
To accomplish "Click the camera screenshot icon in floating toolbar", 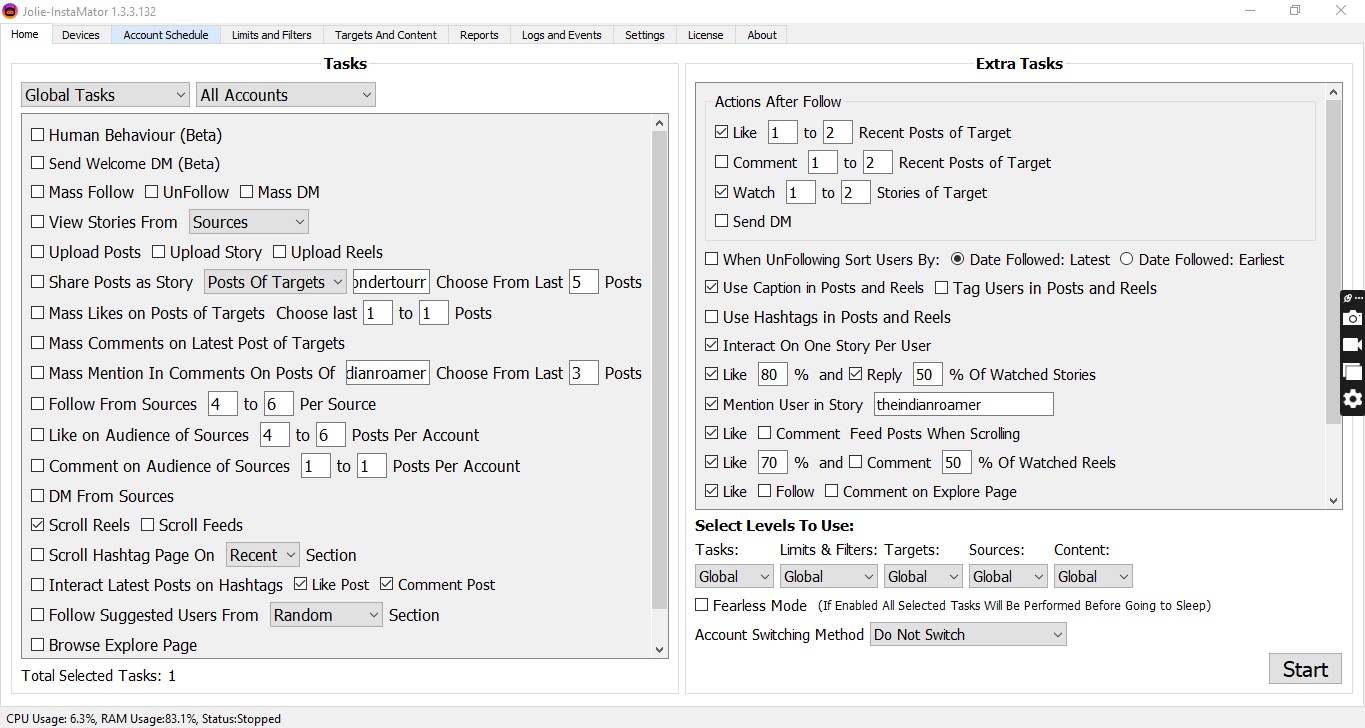I will (x=1352, y=318).
